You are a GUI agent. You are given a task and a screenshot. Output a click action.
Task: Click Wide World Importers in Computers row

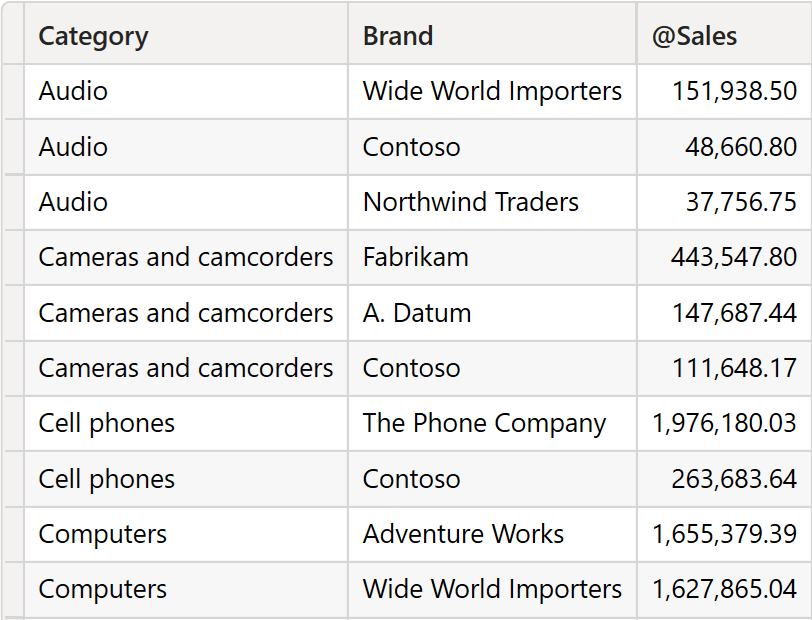[x=492, y=589]
